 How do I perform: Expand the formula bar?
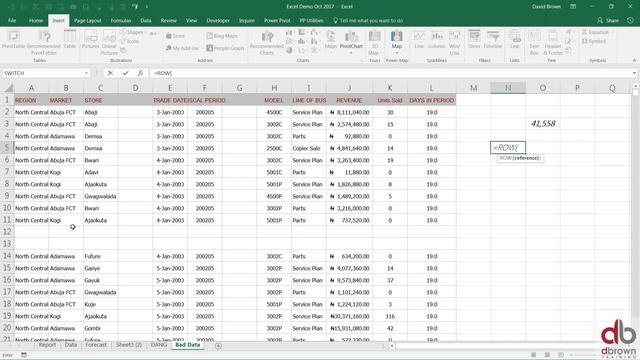click(x=634, y=73)
